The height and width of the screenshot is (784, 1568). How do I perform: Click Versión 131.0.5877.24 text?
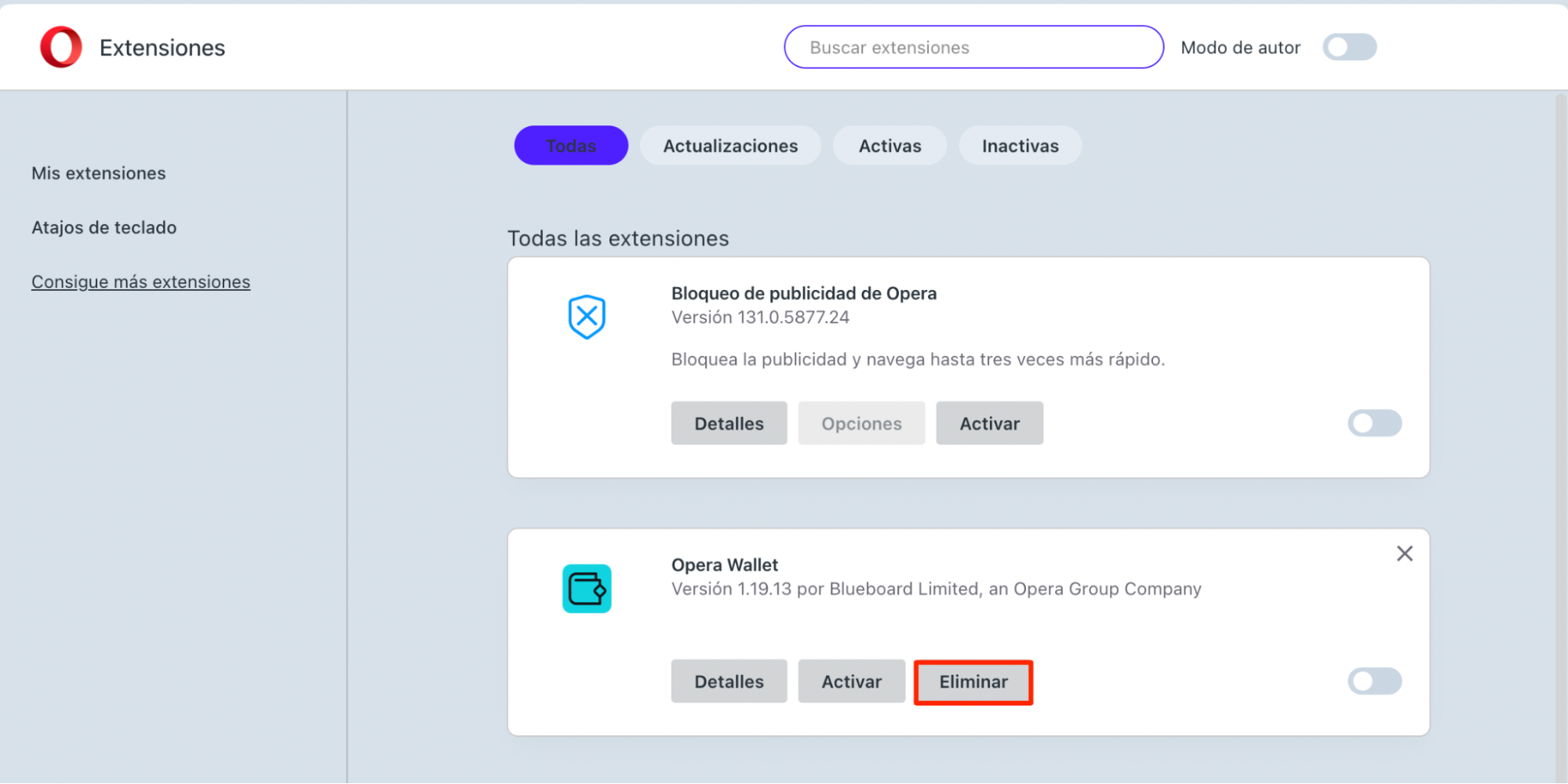[x=760, y=318]
